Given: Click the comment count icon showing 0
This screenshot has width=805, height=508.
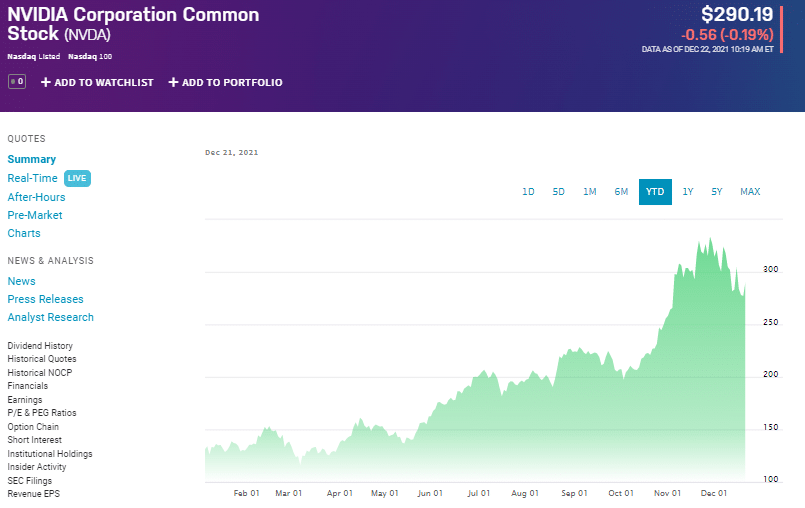Looking at the screenshot, I should [17, 82].
